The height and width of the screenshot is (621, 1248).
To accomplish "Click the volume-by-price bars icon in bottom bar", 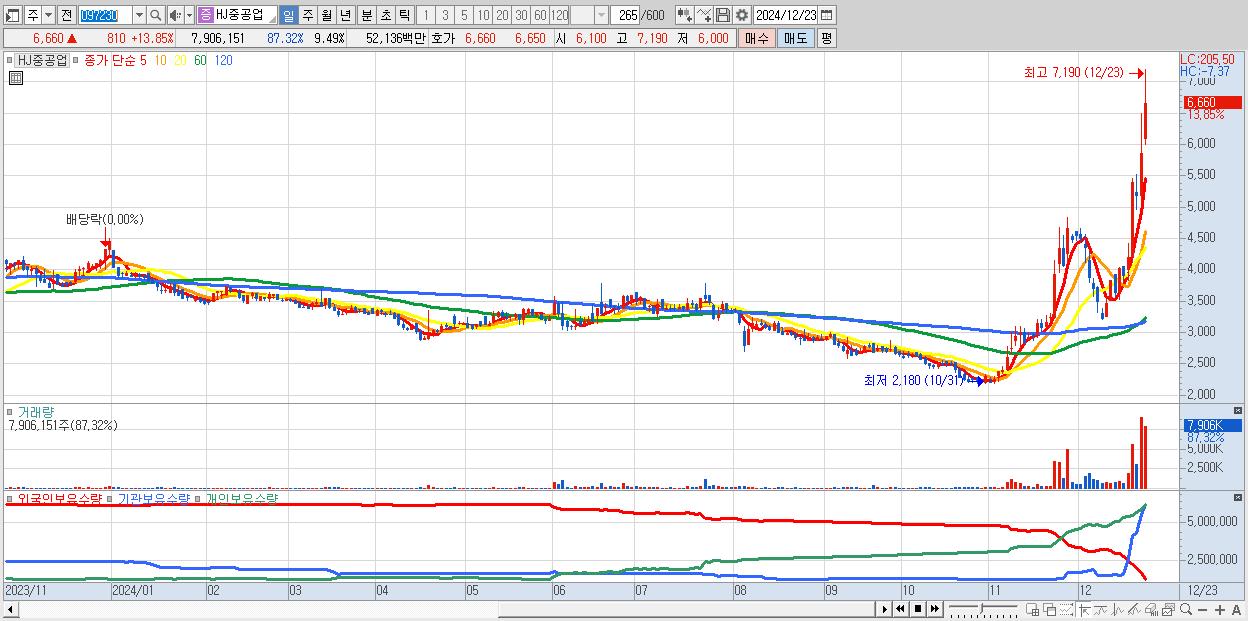I will tap(1151, 609).
